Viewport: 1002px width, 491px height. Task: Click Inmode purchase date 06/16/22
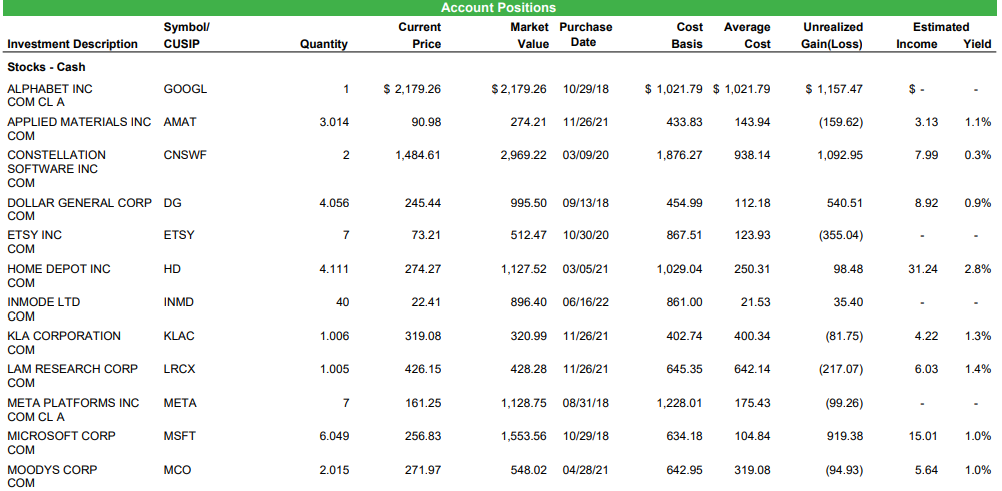coord(586,302)
